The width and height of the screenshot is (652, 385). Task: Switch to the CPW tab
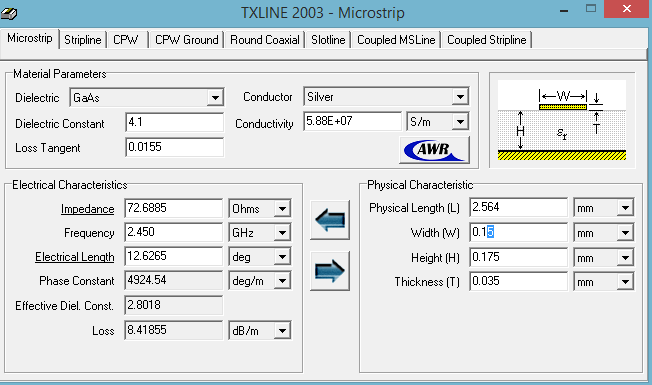point(126,40)
